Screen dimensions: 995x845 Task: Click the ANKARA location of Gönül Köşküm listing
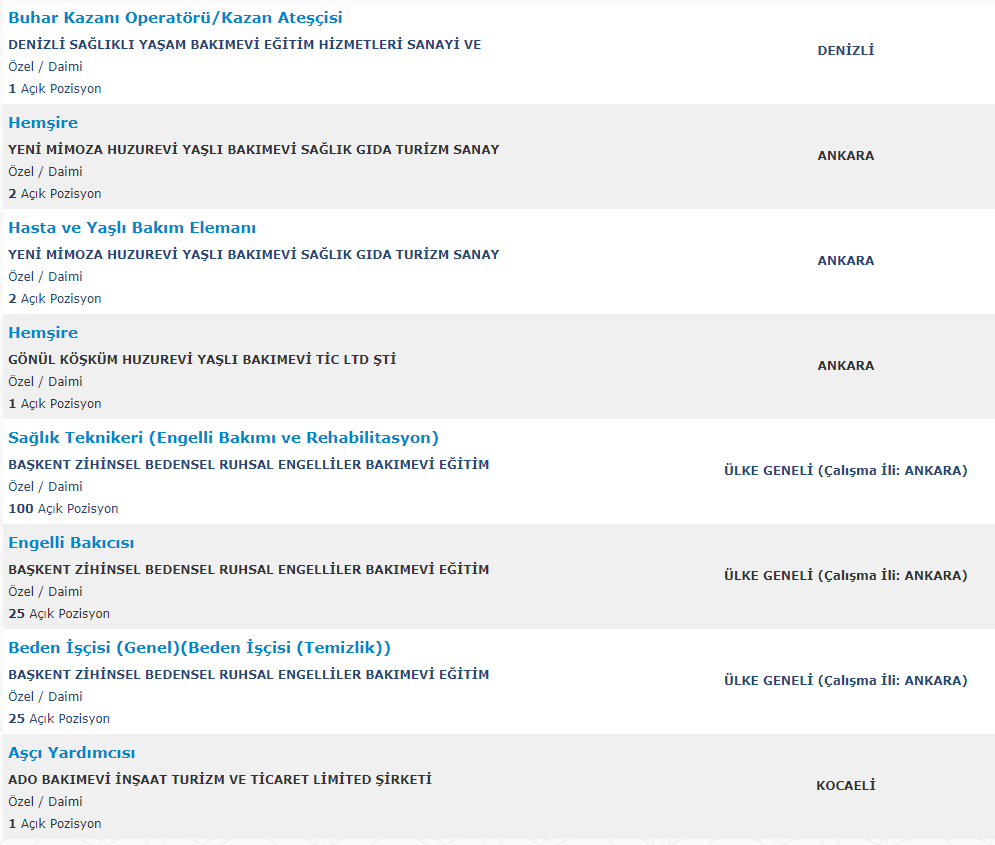(x=846, y=366)
